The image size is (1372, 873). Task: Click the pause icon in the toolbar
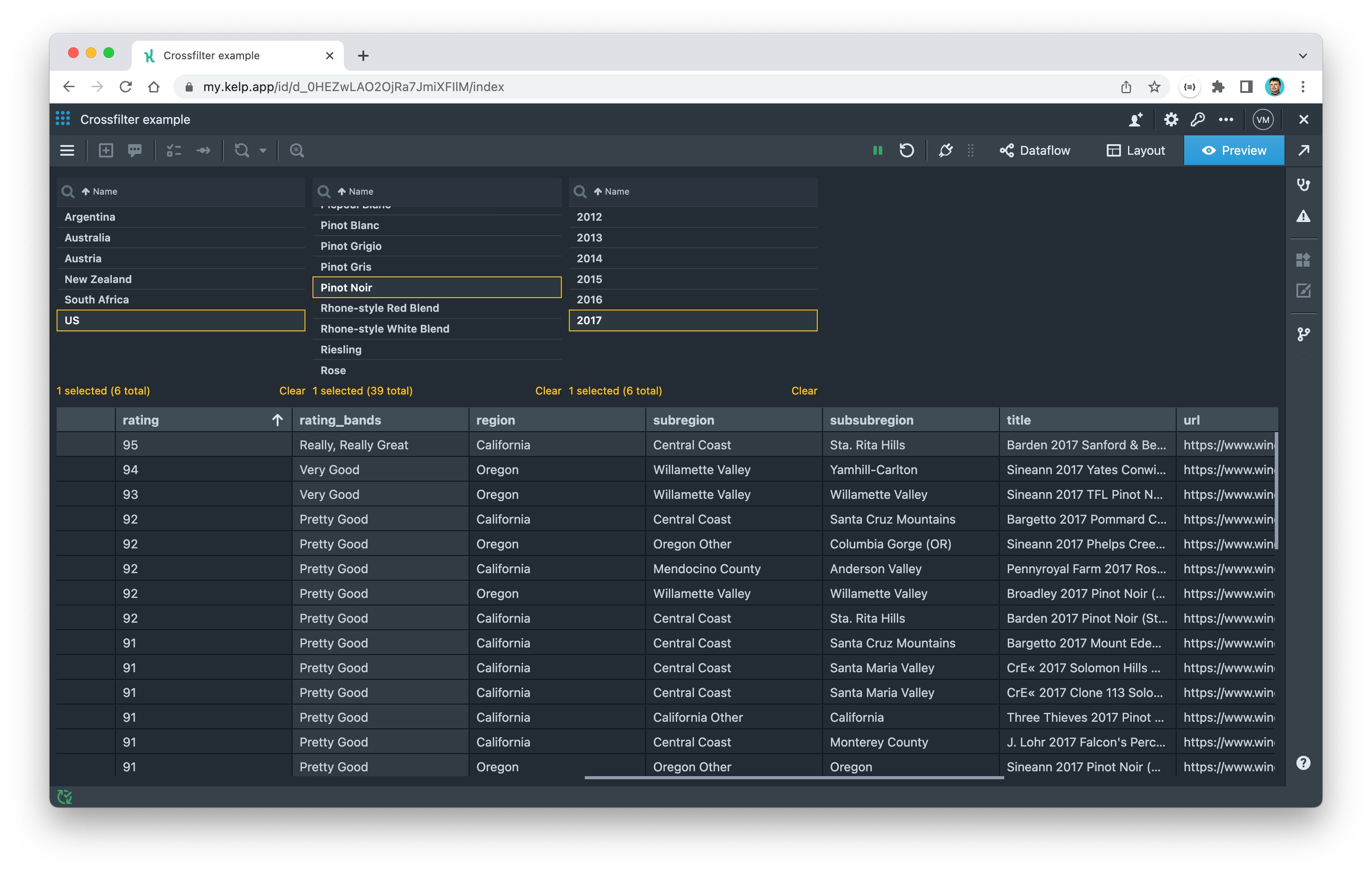coord(877,150)
